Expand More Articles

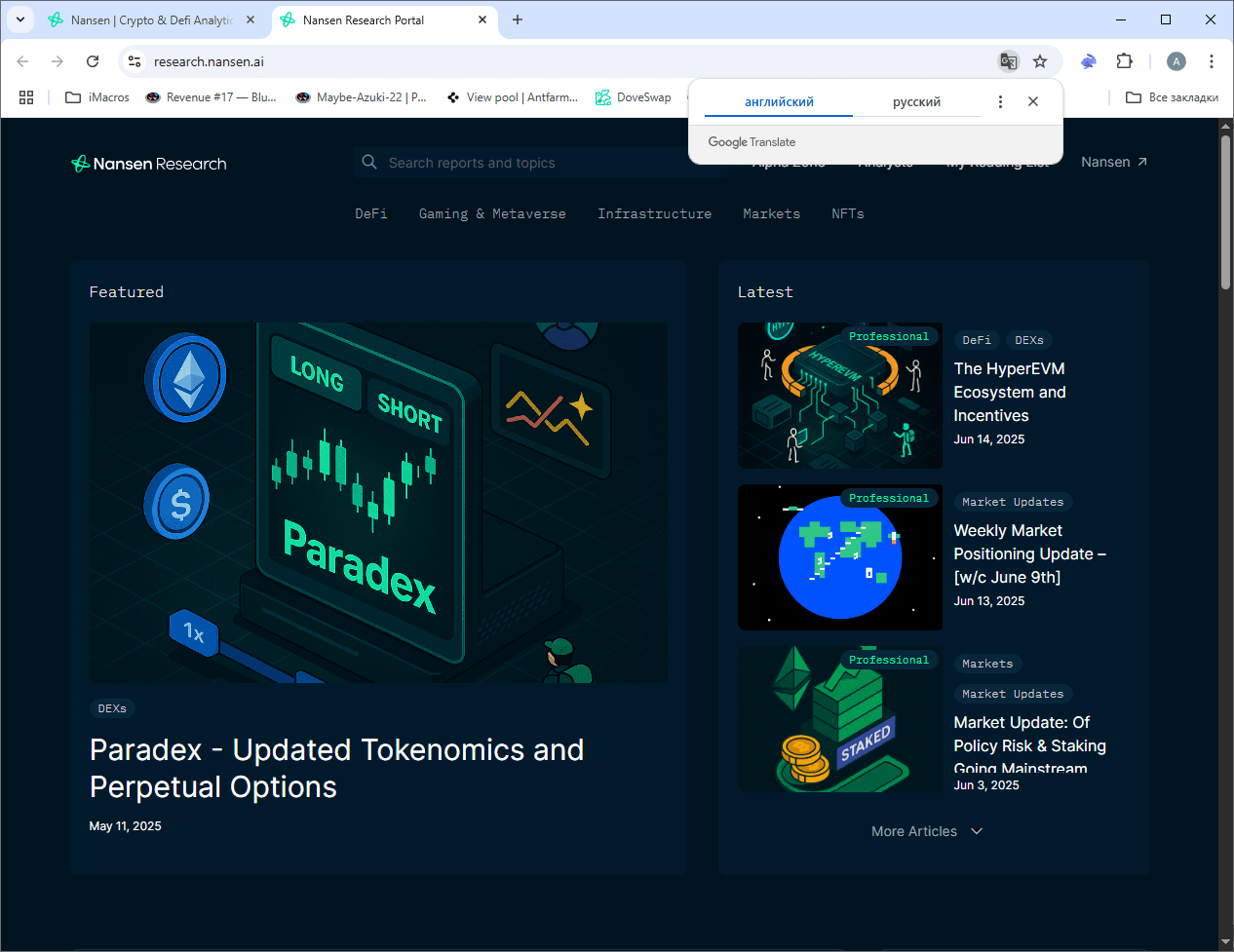(x=927, y=831)
